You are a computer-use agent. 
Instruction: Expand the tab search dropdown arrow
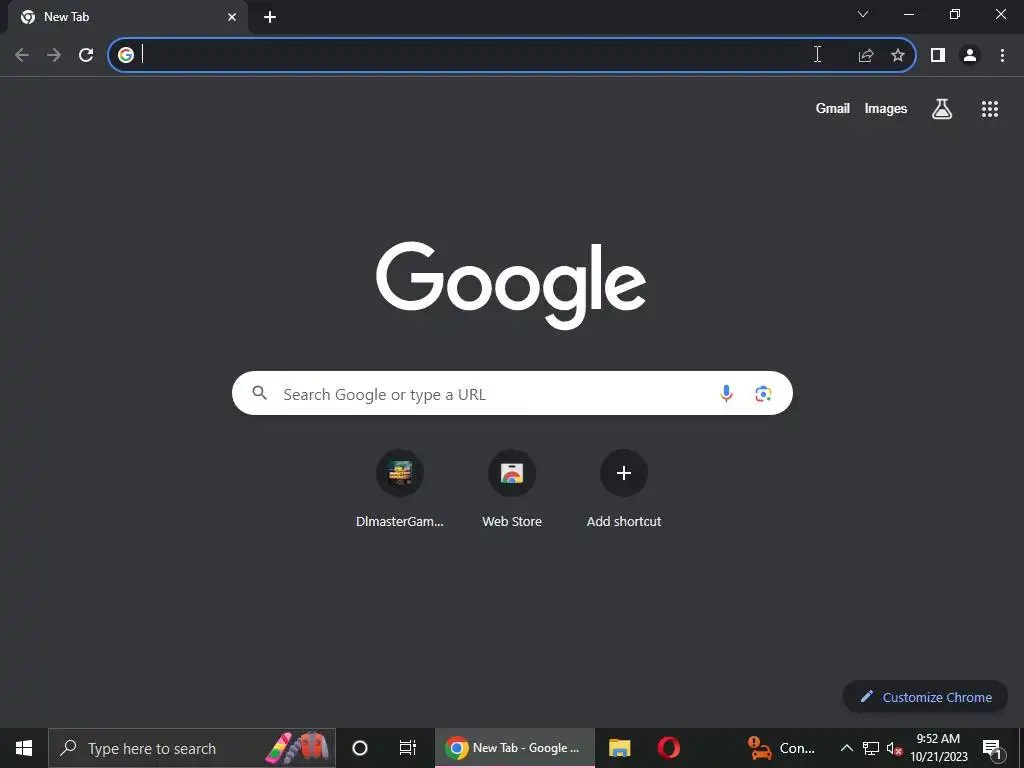[x=863, y=14]
